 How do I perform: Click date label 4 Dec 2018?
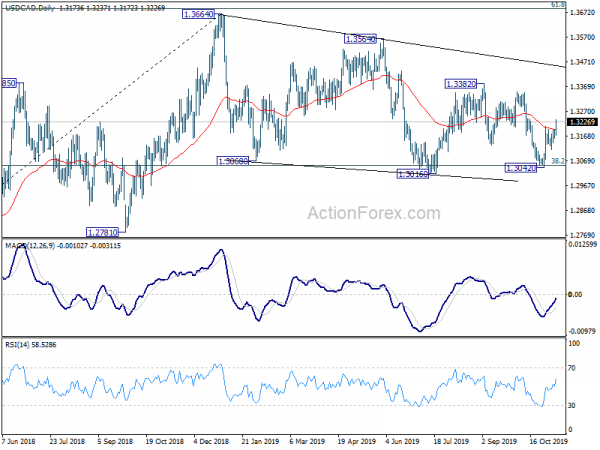pyautogui.click(x=212, y=442)
